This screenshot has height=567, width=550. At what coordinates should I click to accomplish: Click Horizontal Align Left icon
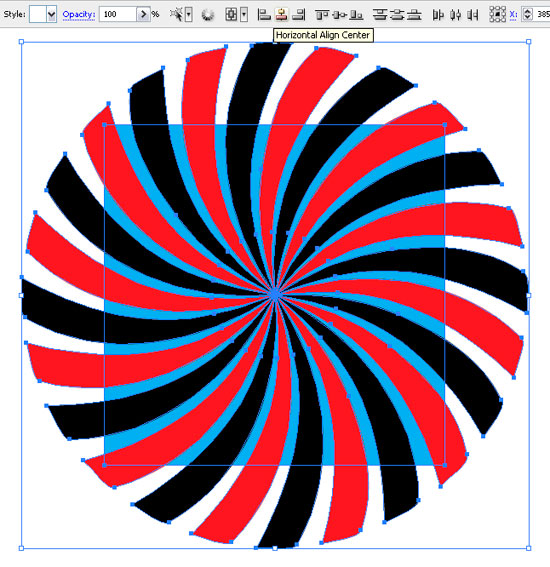(264, 15)
